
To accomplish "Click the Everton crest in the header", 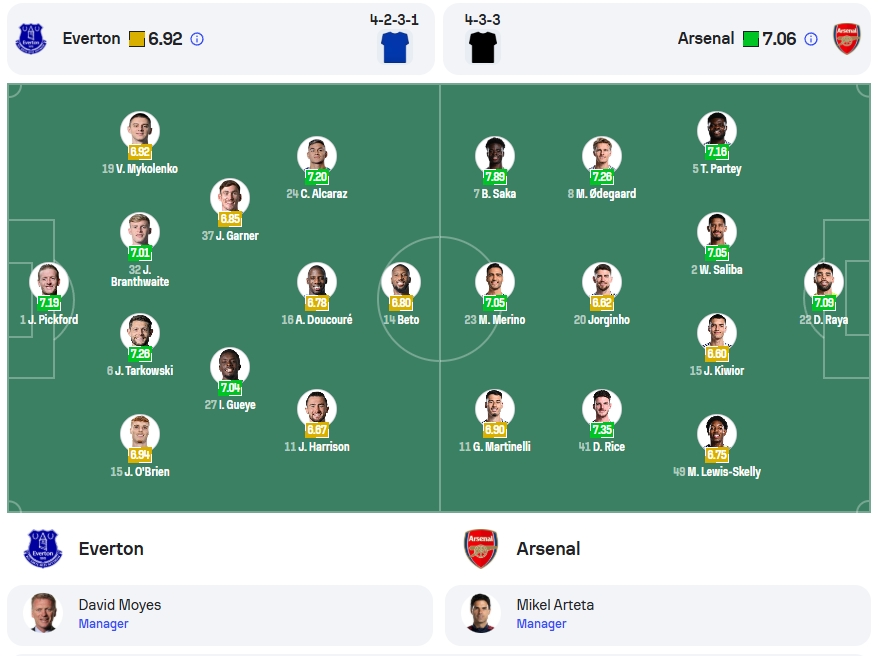I will [x=31, y=39].
